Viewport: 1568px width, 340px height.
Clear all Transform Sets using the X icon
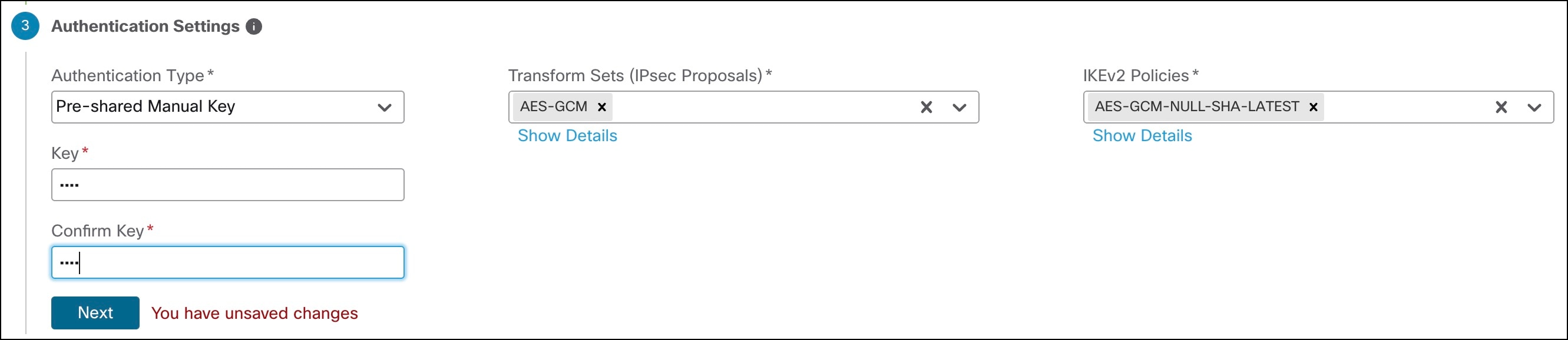(x=926, y=107)
